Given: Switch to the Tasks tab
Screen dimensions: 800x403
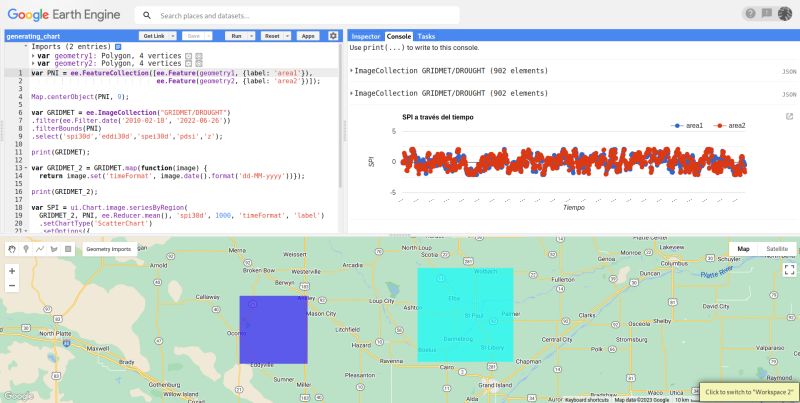Looking at the screenshot, I should click(x=426, y=36).
